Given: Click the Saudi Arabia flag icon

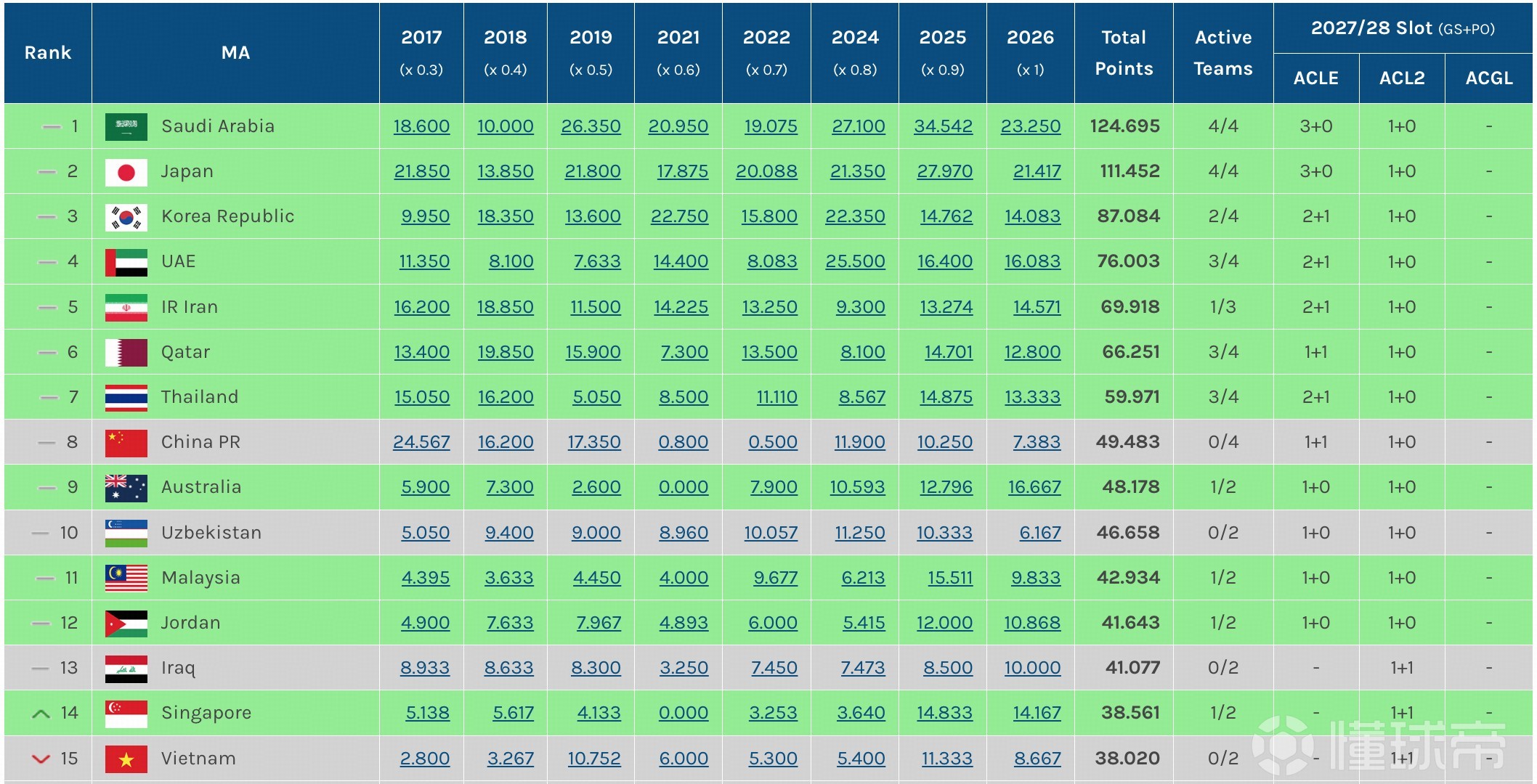Looking at the screenshot, I should (126, 126).
